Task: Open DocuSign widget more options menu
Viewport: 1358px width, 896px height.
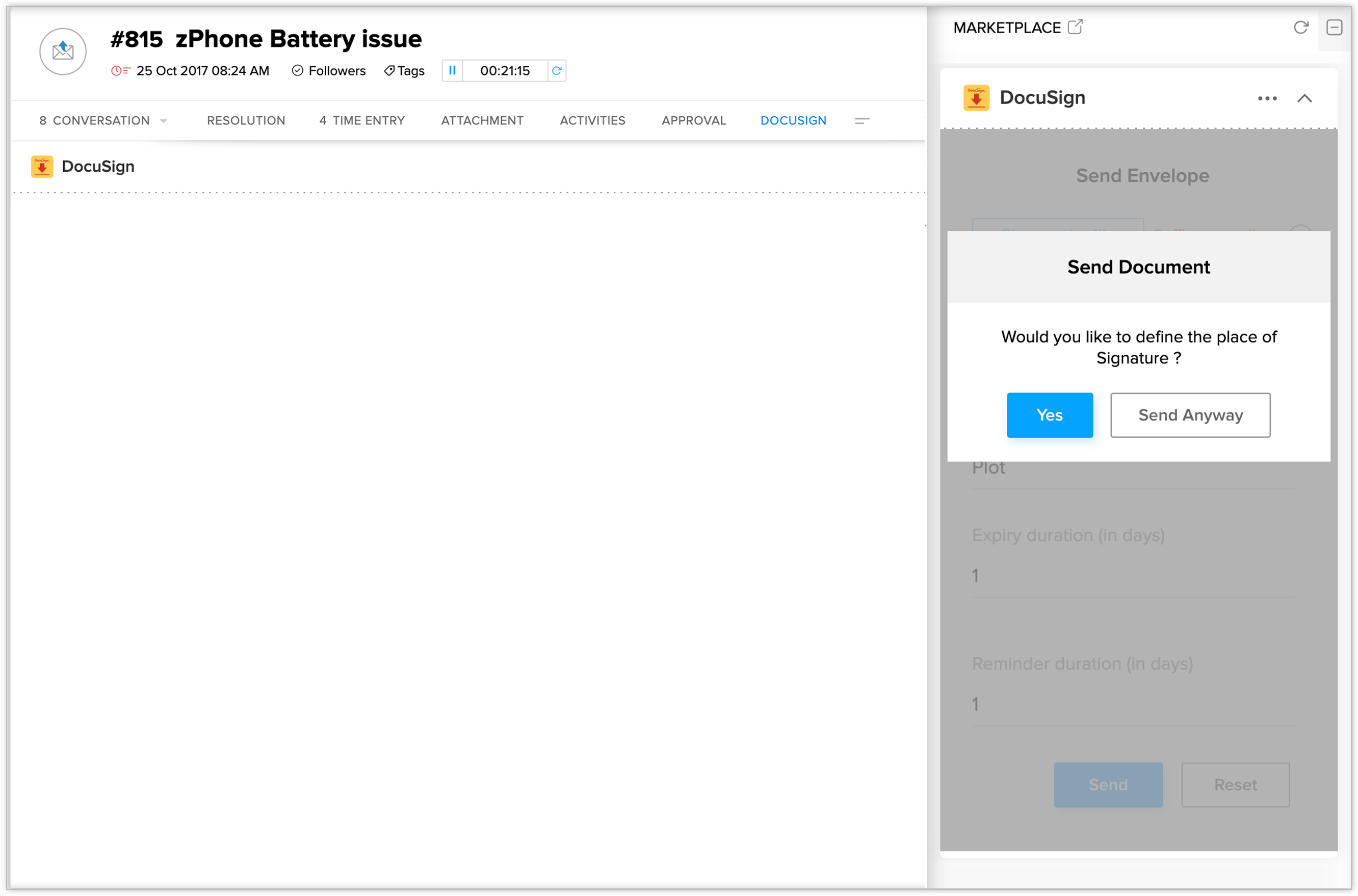Action: [x=1267, y=98]
